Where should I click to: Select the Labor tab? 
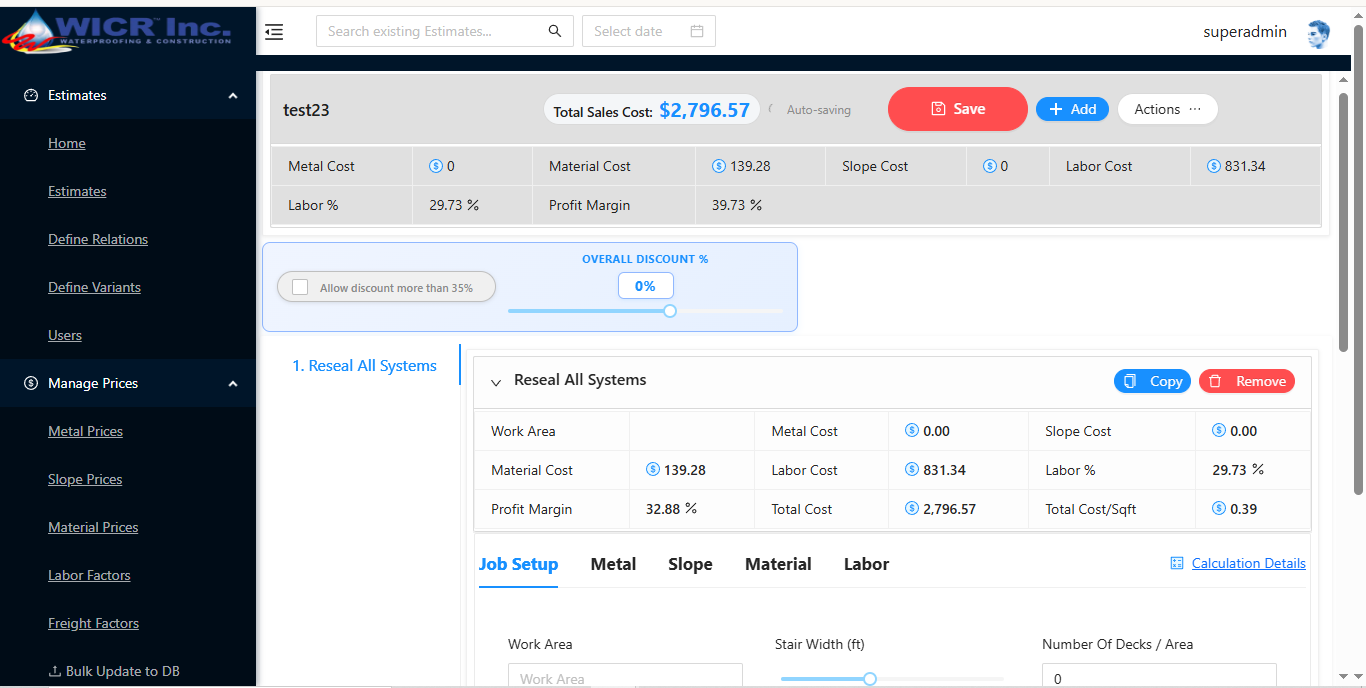click(866, 564)
